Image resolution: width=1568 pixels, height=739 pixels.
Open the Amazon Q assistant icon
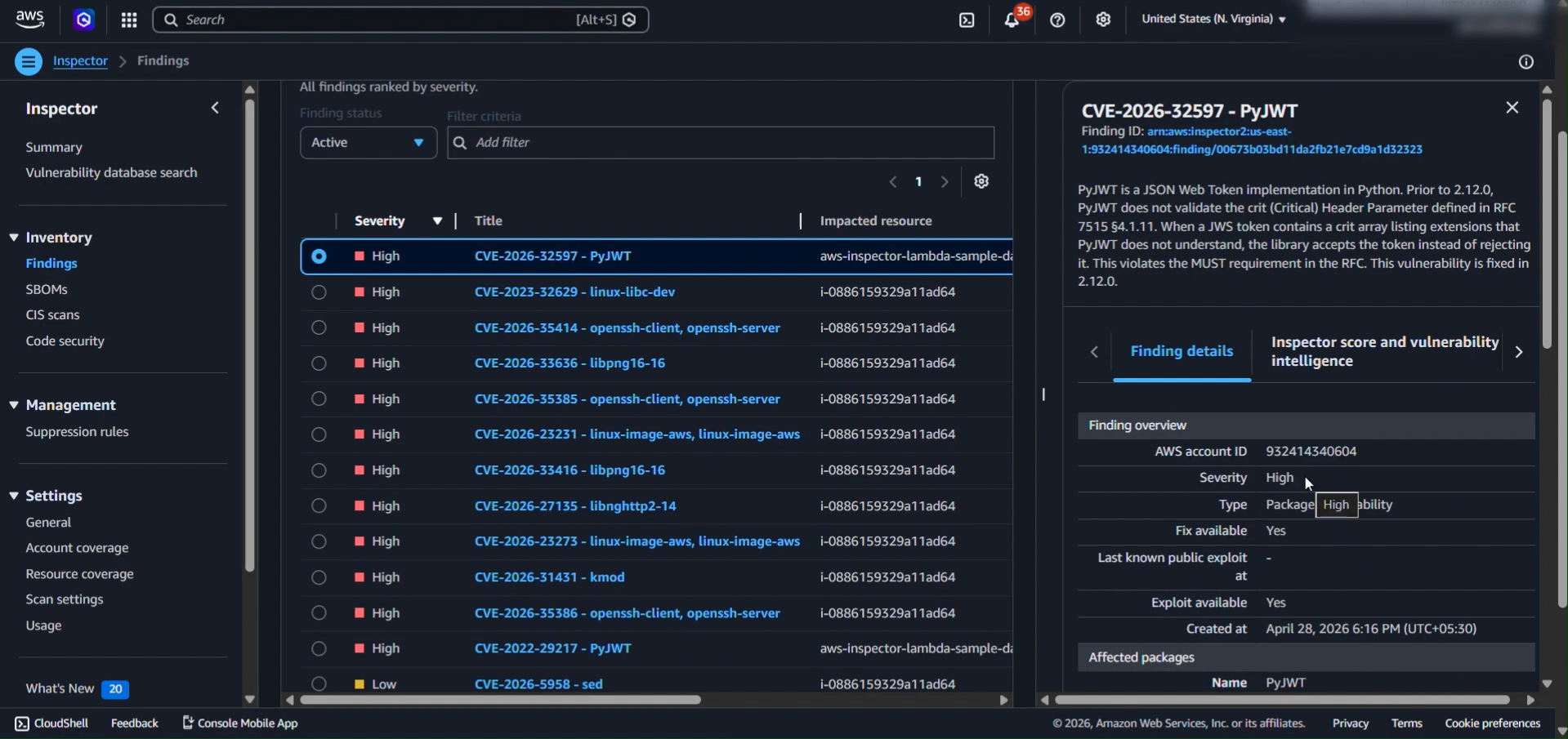tap(84, 20)
